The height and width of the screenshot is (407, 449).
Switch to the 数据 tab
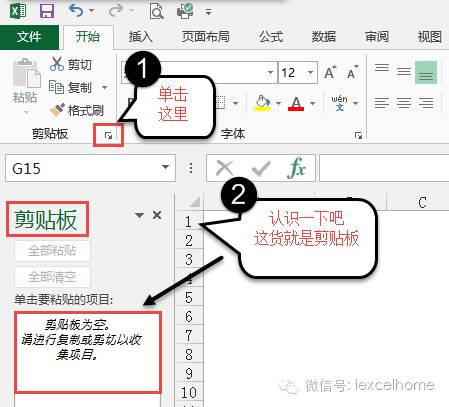324,37
